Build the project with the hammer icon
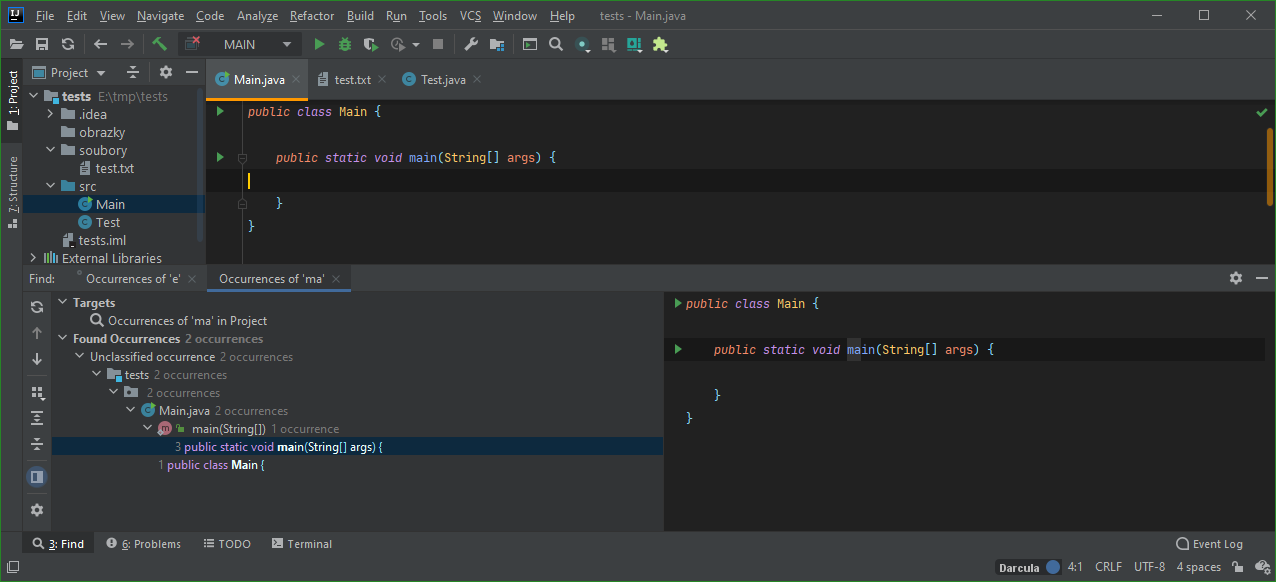The image size is (1276, 582). coord(159,44)
